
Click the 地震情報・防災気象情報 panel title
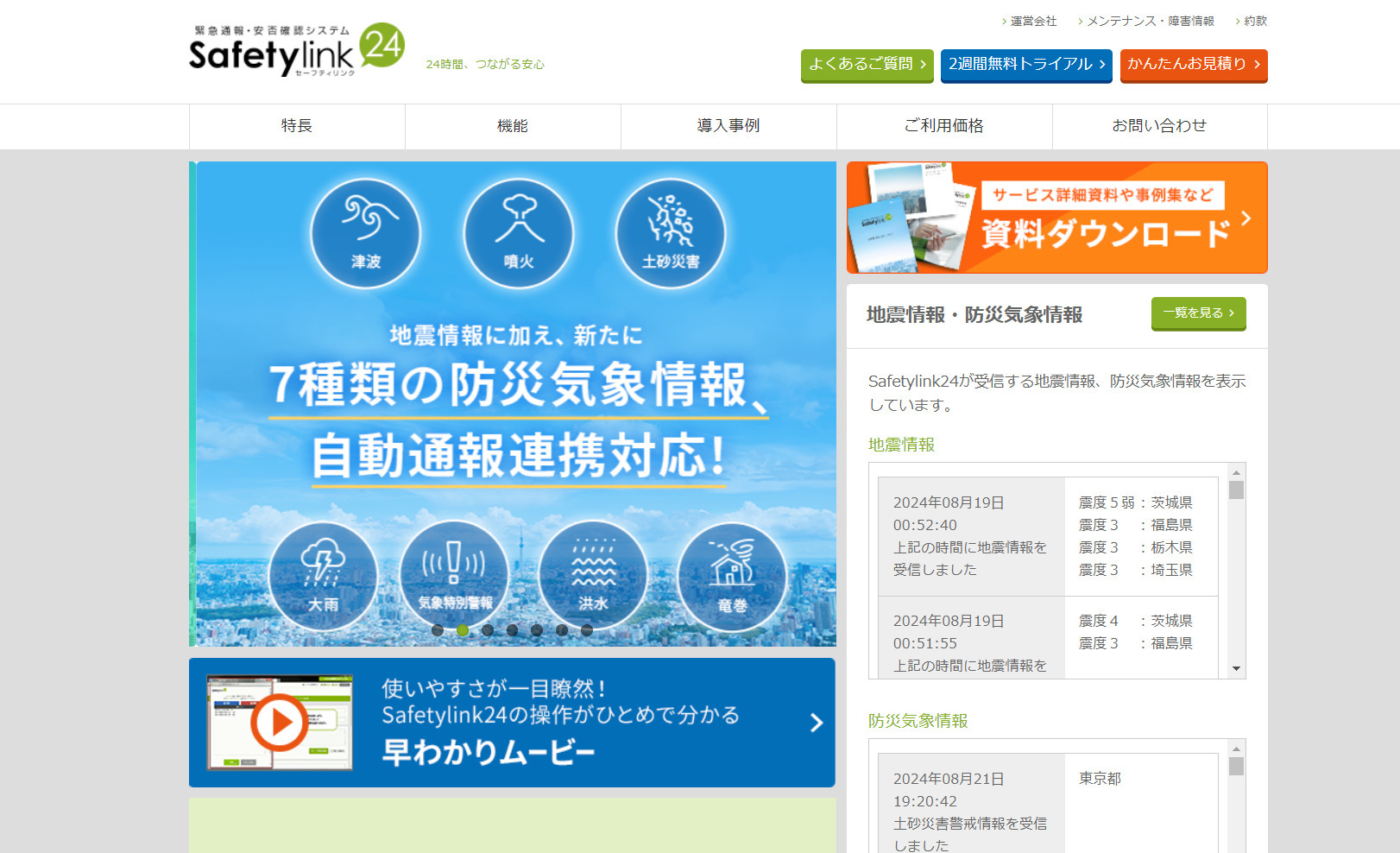[x=974, y=315]
